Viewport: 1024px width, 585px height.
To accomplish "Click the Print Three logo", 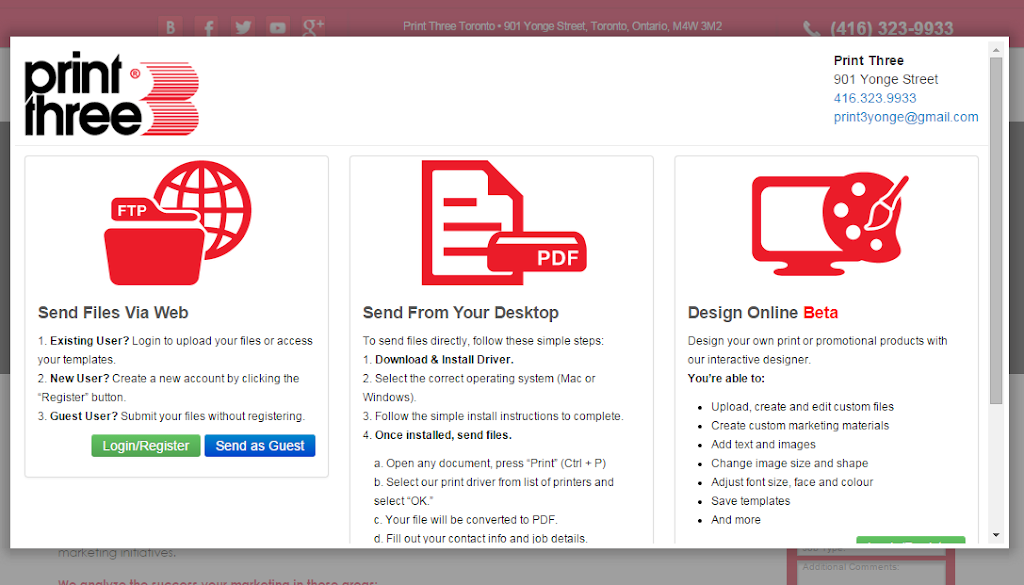I will click(x=112, y=93).
